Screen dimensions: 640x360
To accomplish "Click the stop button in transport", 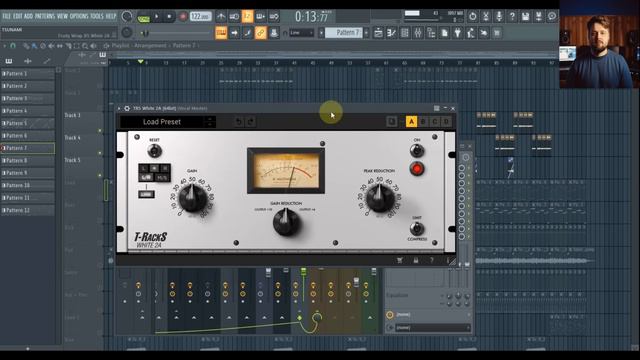I will tap(169, 17).
